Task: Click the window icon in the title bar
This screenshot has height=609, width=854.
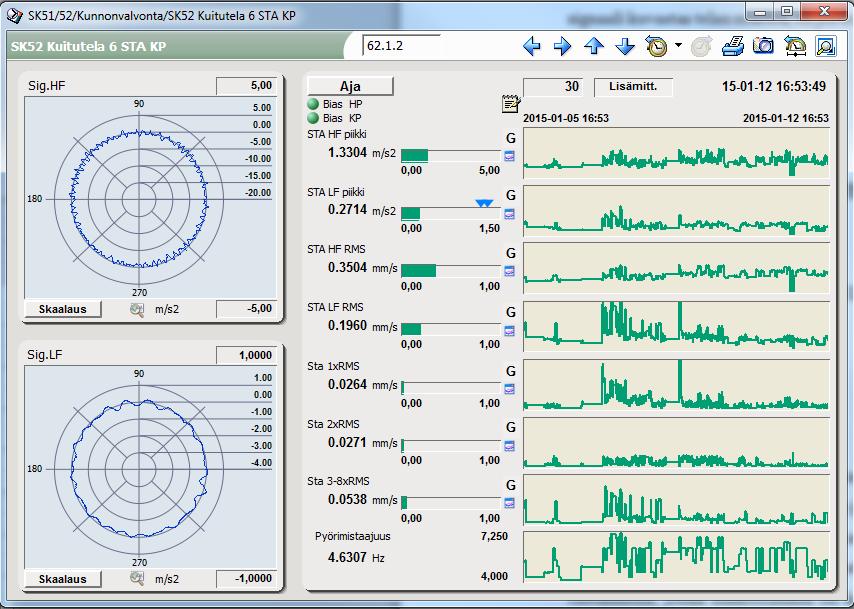Action: (15, 15)
